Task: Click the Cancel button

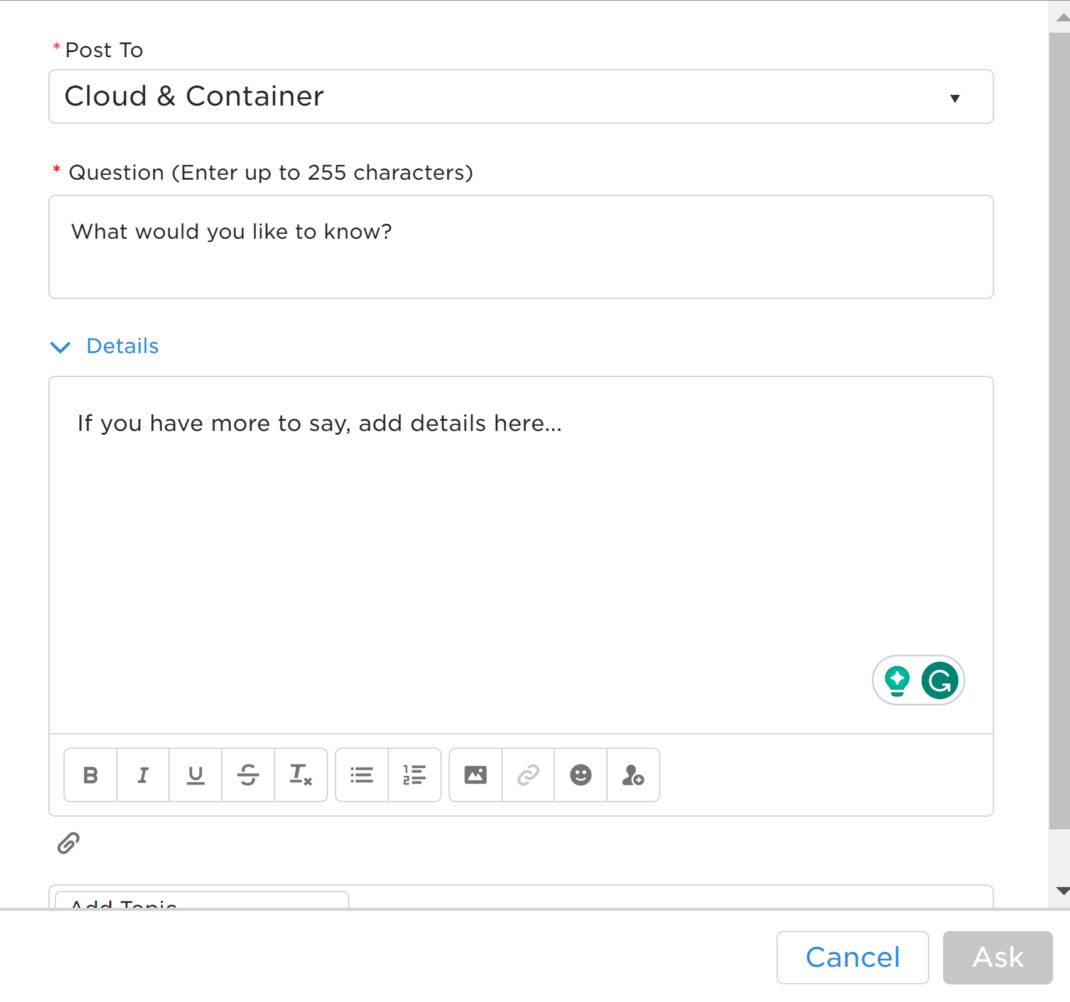Action: click(852, 957)
